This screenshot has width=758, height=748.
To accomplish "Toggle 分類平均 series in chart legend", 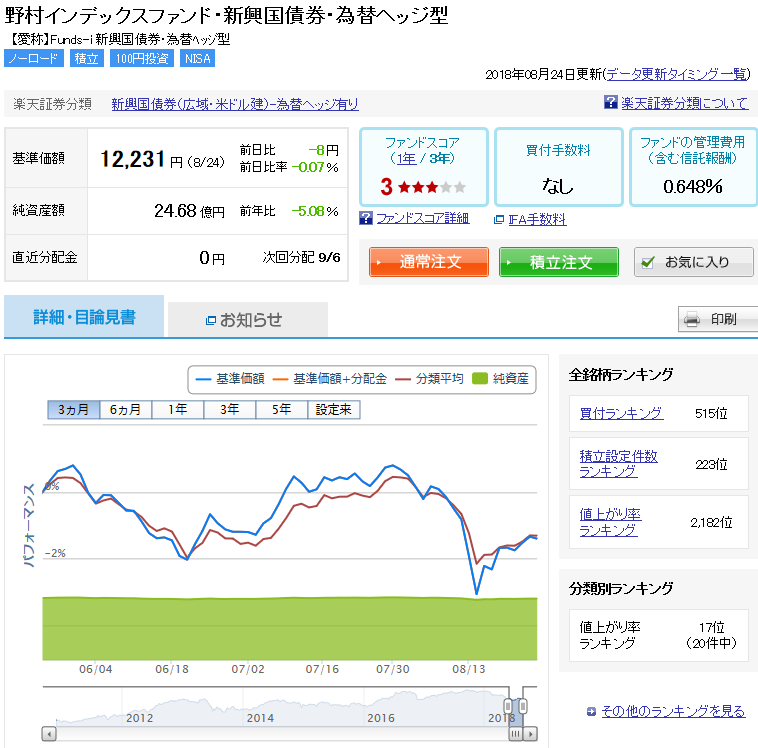I will [429, 379].
